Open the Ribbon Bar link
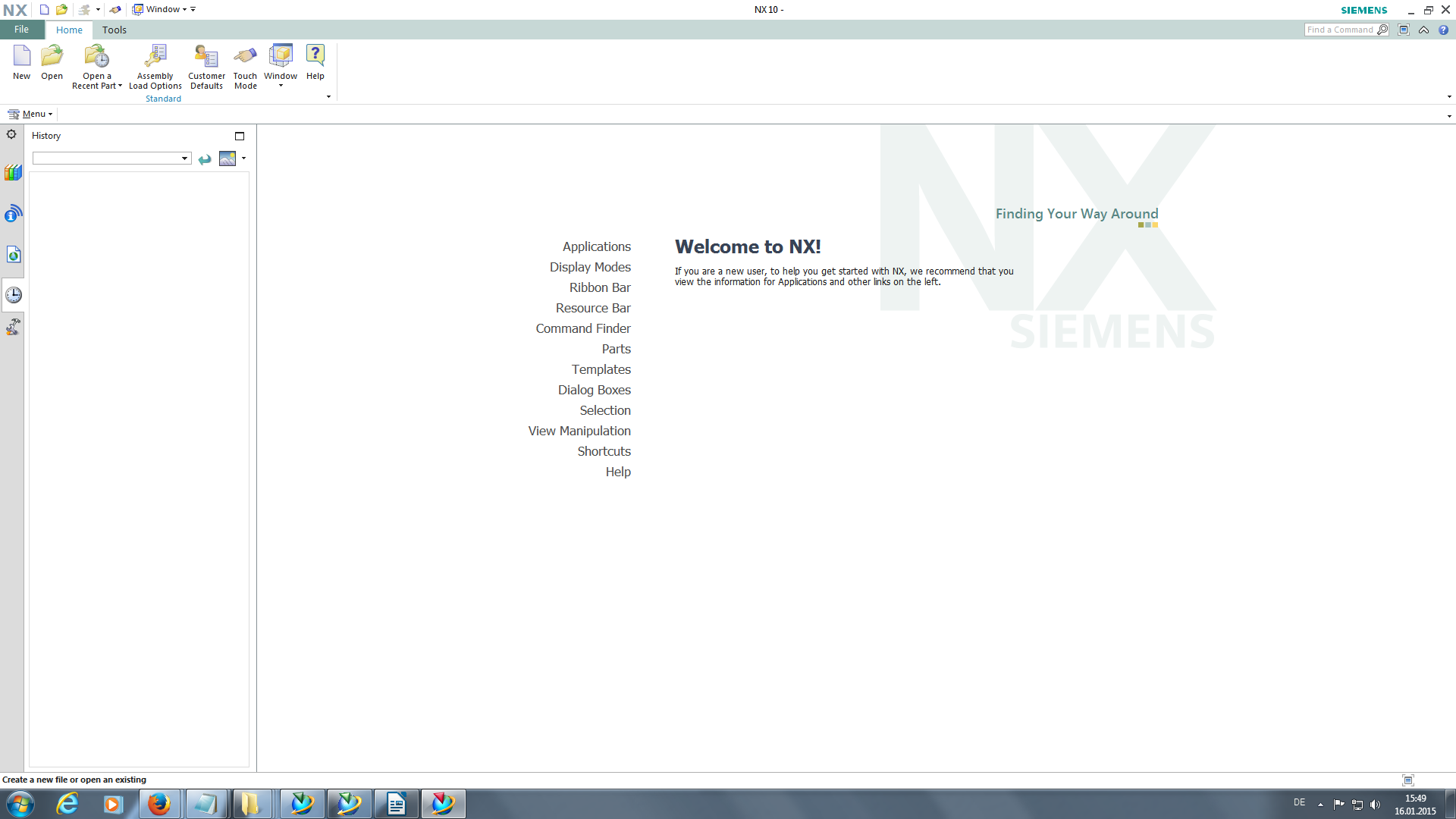 tap(600, 287)
